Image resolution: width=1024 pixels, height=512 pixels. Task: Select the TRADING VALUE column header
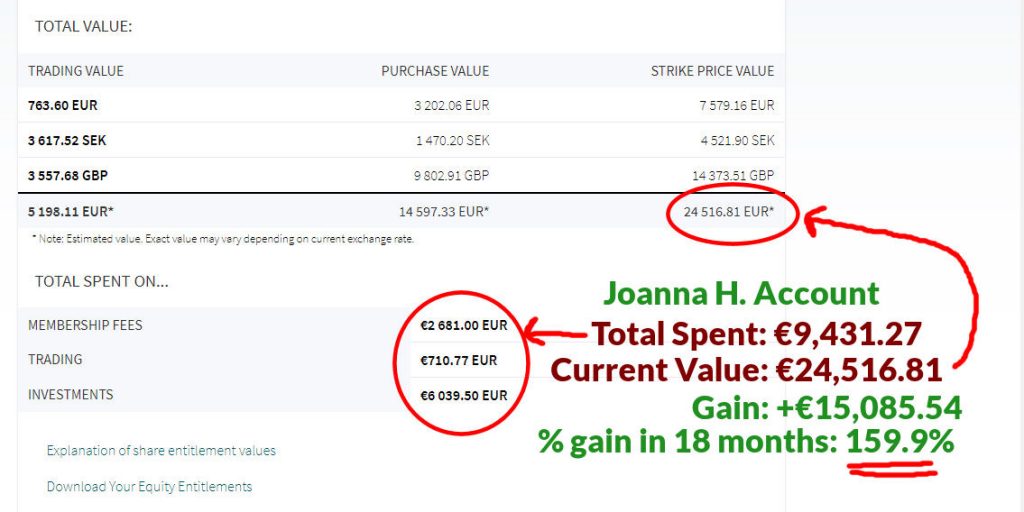tap(76, 71)
